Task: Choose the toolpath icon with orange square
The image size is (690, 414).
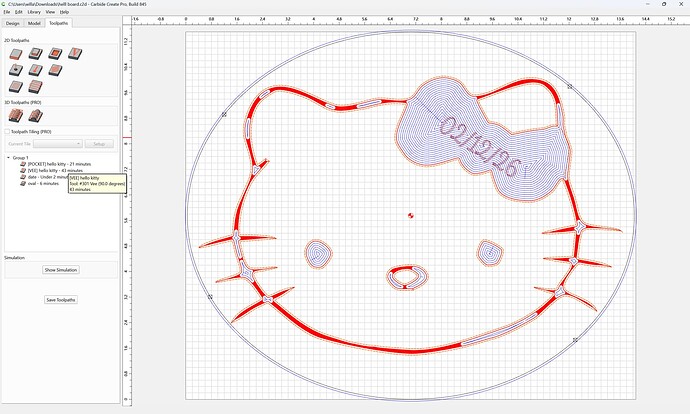Action: 55,54
